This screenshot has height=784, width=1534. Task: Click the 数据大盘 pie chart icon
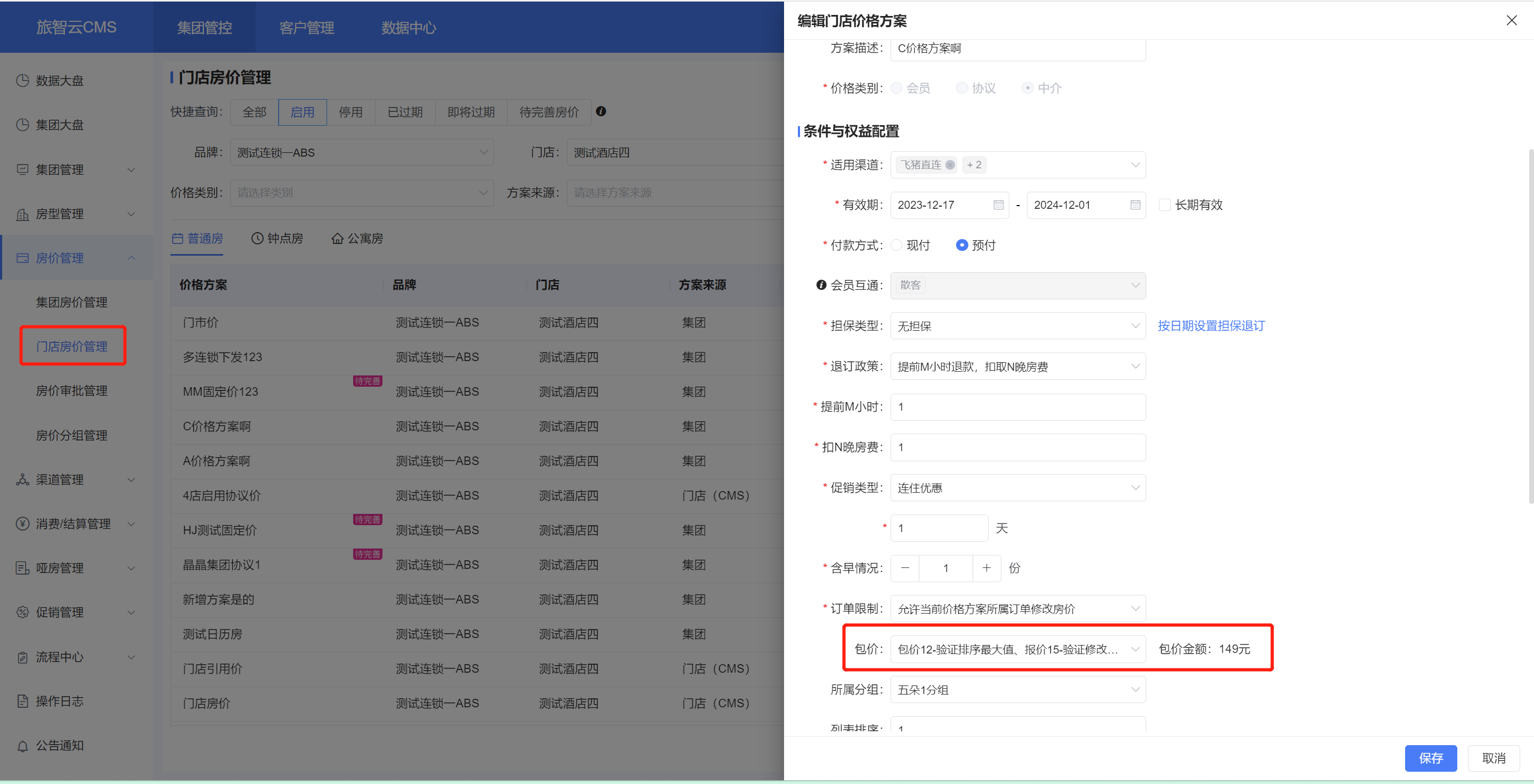click(x=22, y=80)
